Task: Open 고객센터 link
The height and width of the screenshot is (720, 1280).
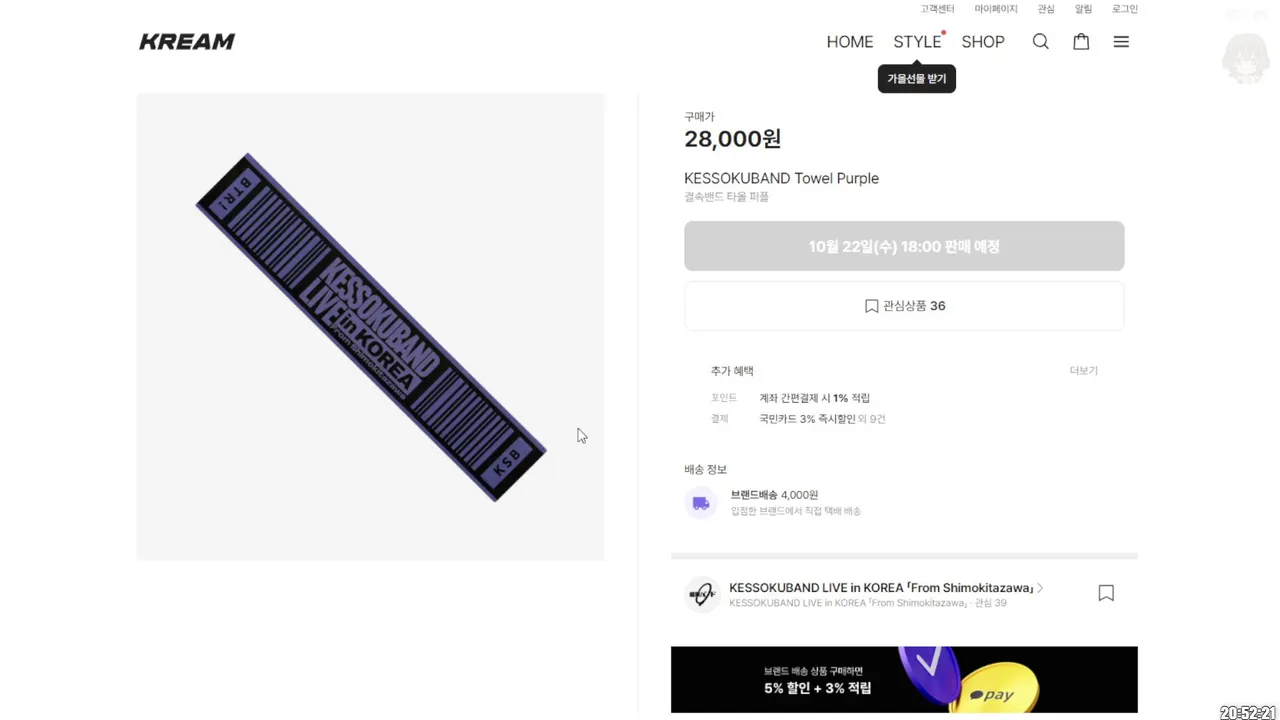Action: point(937,9)
